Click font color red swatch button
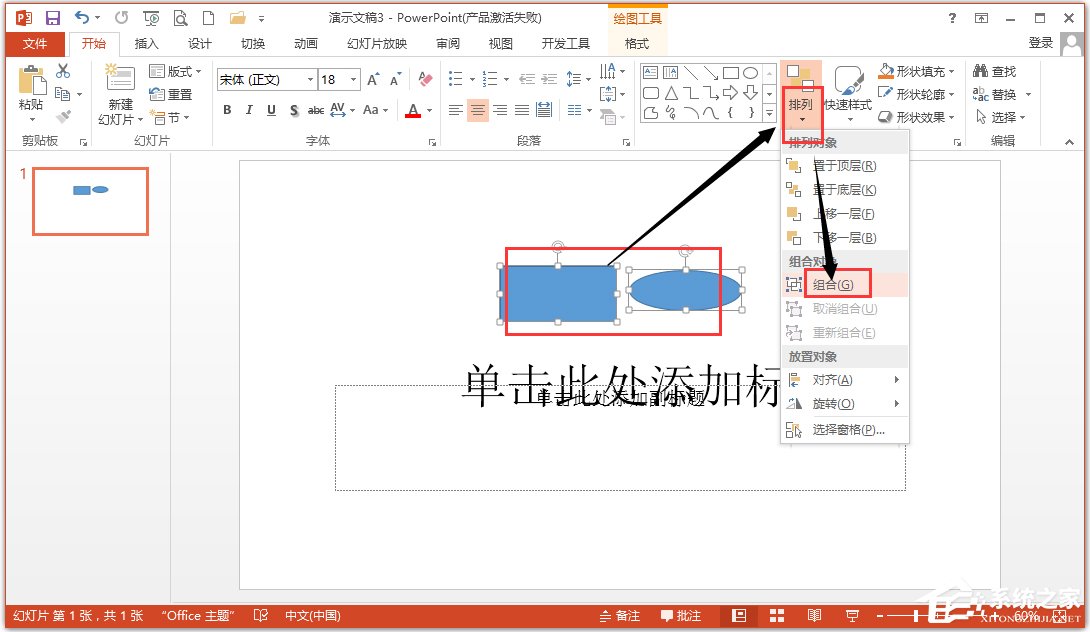The height and width of the screenshot is (632, 1090). coord(413,110)
